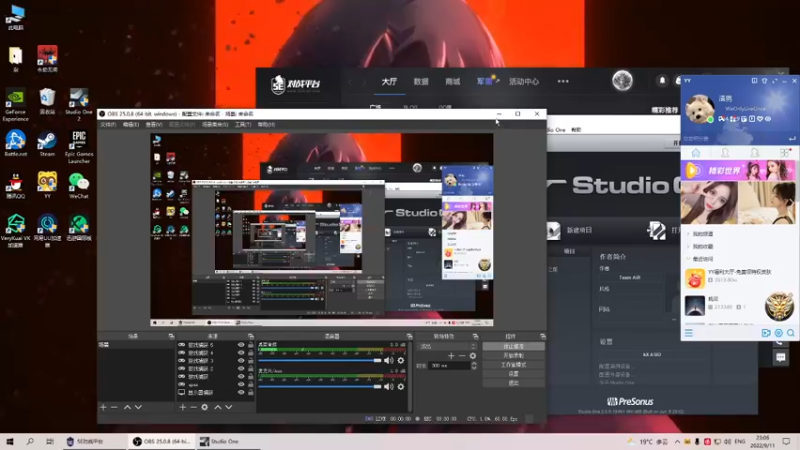Open source properties gear in the sources panel
The height and width of the screenshot is (450, 800).
tap(205, 407)
